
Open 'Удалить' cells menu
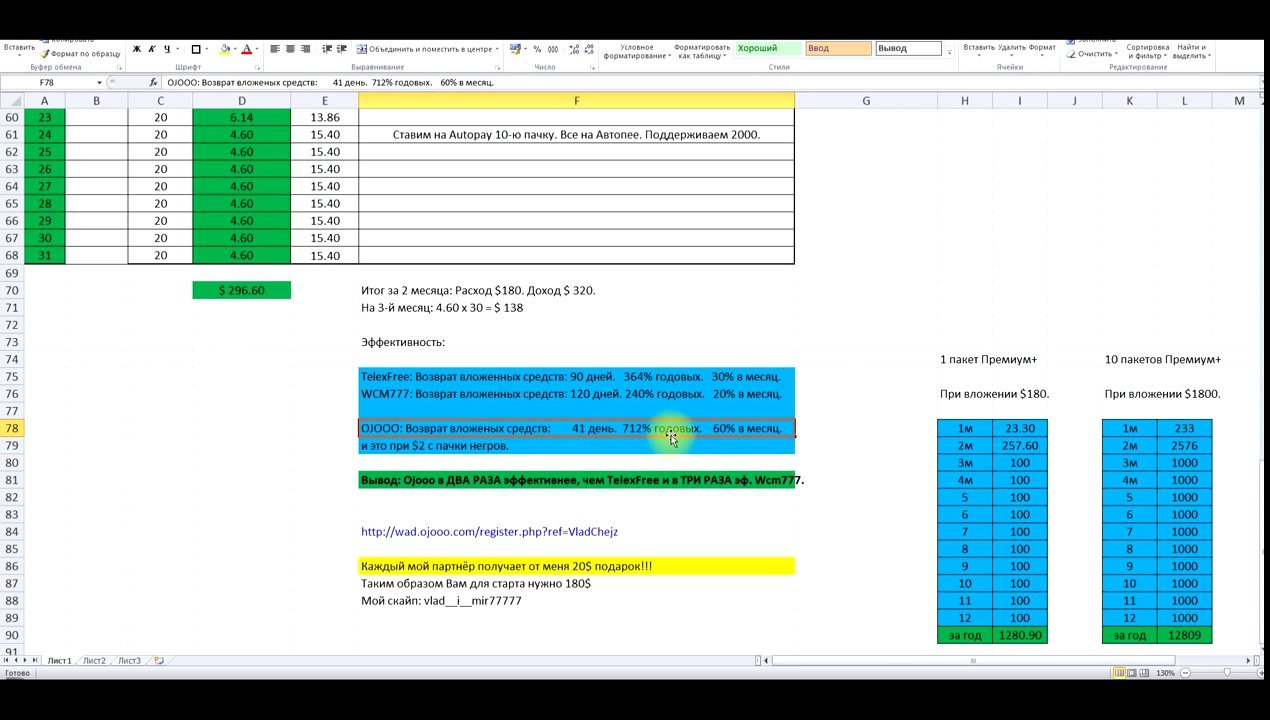pyautogui.click(x=1011, y=50)
